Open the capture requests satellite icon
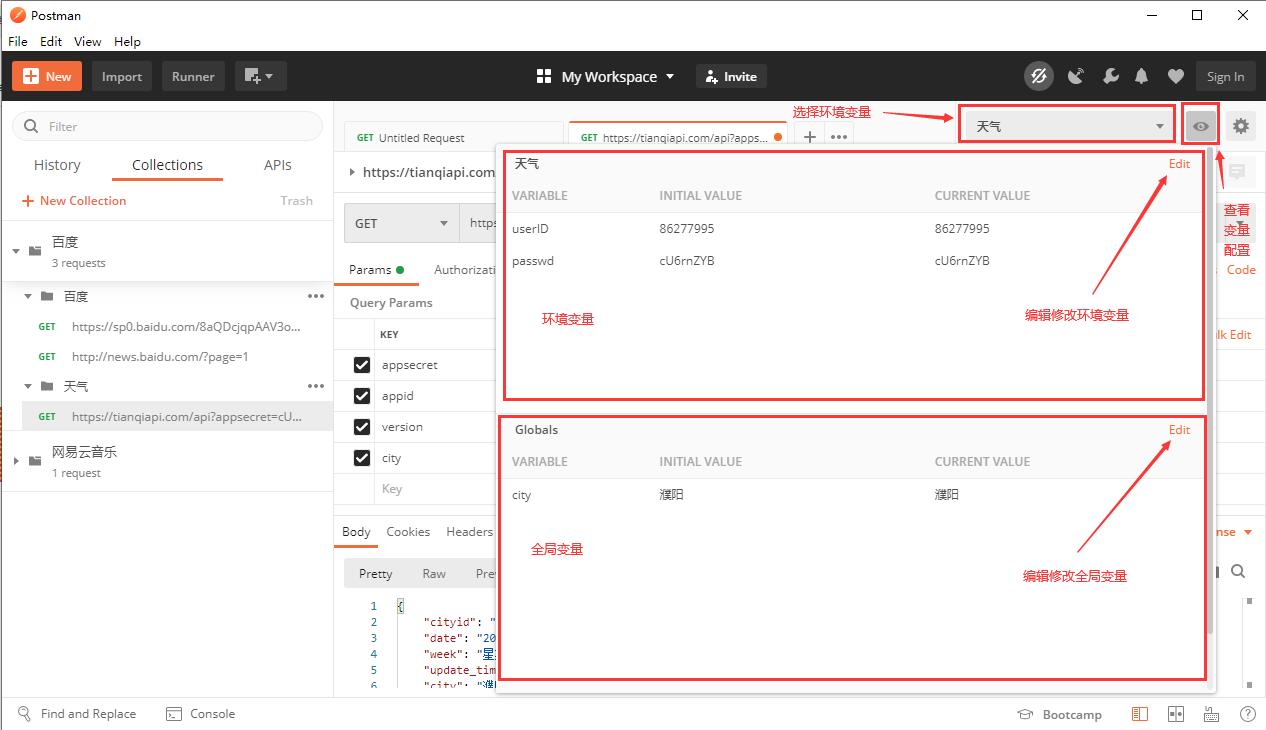 click(1076, 76)
